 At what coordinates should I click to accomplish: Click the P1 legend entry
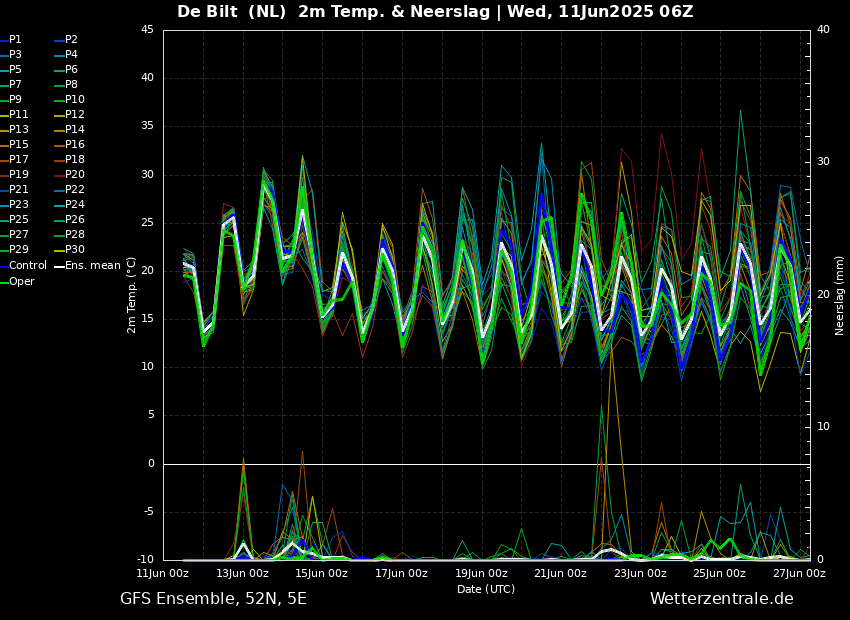tap(15, 40)
